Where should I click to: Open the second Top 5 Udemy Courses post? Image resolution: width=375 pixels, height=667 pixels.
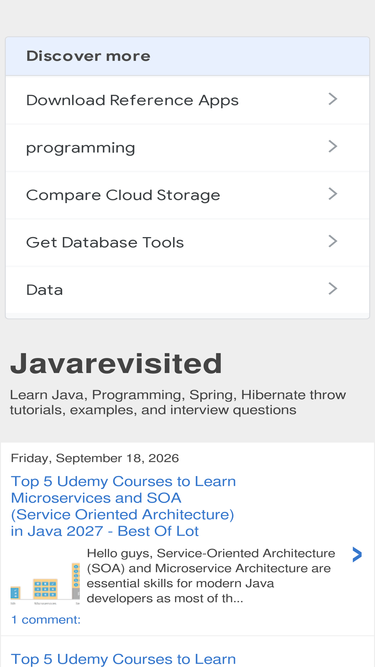(x=123, y=659)
